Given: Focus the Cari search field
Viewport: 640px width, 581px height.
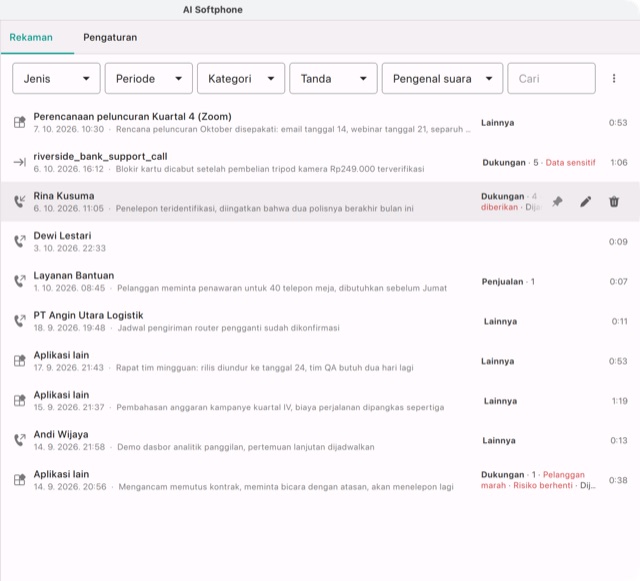Looking at the screenshot, I should (551, 78).
